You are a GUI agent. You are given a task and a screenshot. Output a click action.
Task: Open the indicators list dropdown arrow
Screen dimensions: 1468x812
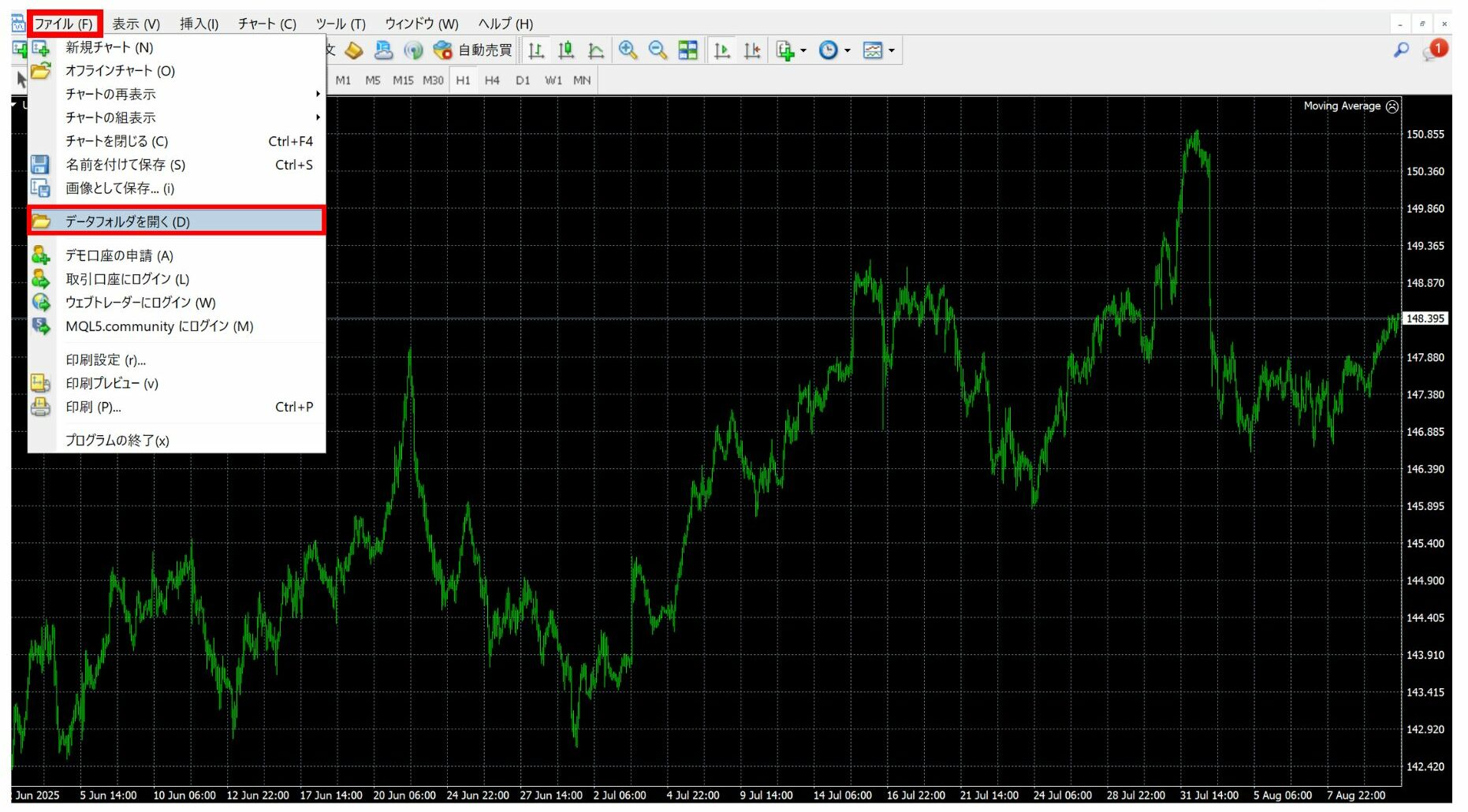click(x=803, y=50)
